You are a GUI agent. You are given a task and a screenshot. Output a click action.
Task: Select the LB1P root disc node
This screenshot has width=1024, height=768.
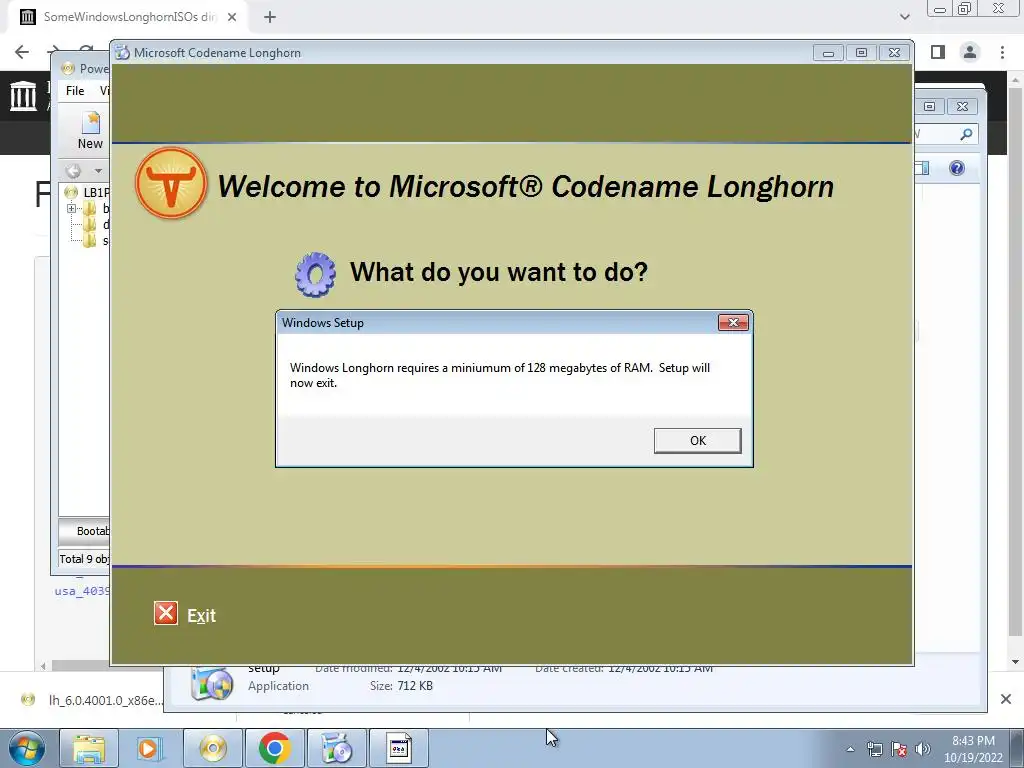(88, 193)
